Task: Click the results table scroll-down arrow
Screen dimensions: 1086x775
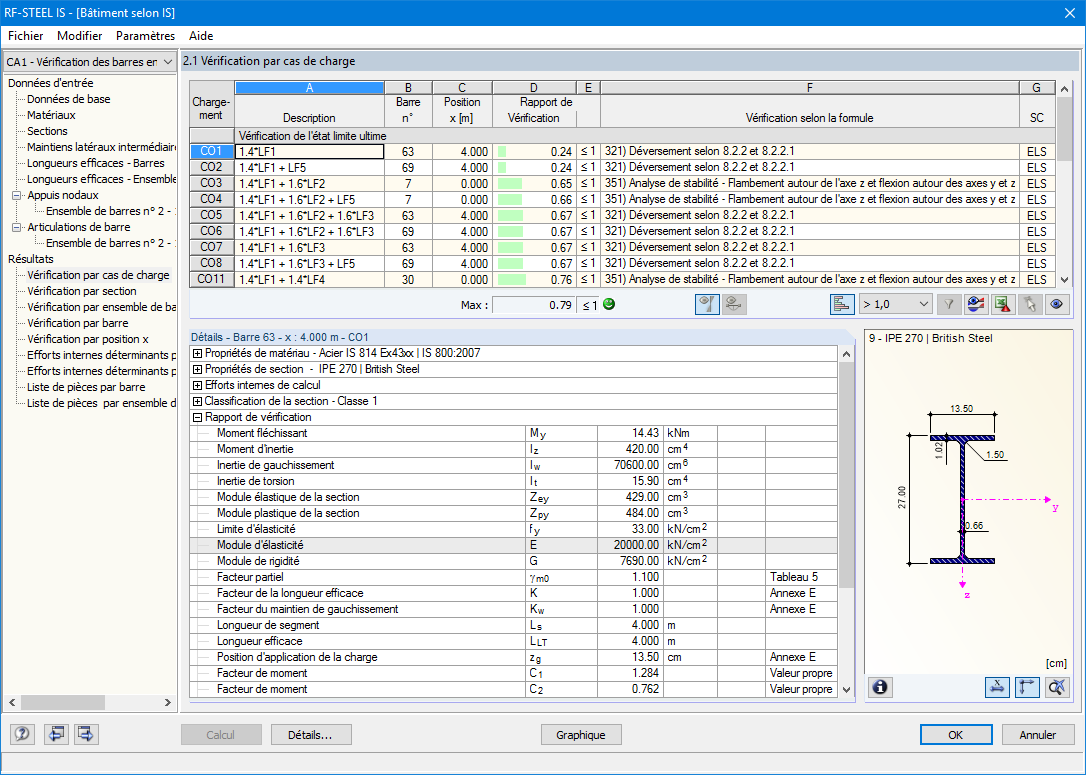Action: 1065,280
